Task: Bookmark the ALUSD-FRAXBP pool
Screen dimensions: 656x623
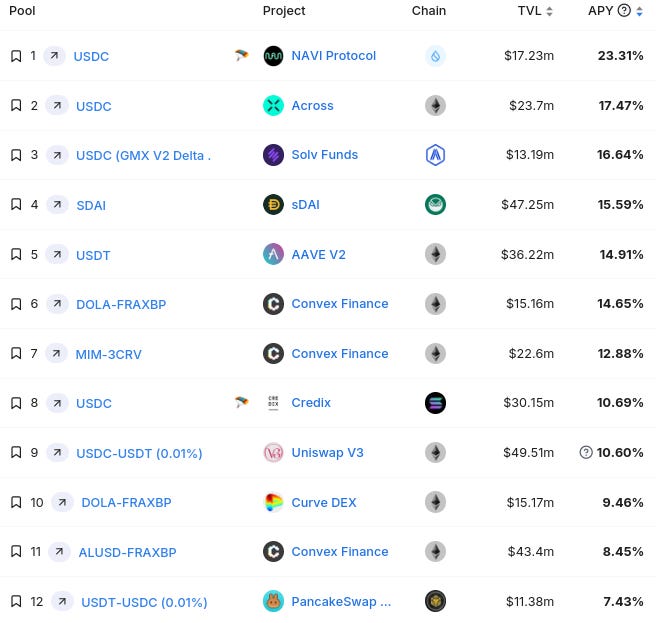Action: [x=16, y=551]
